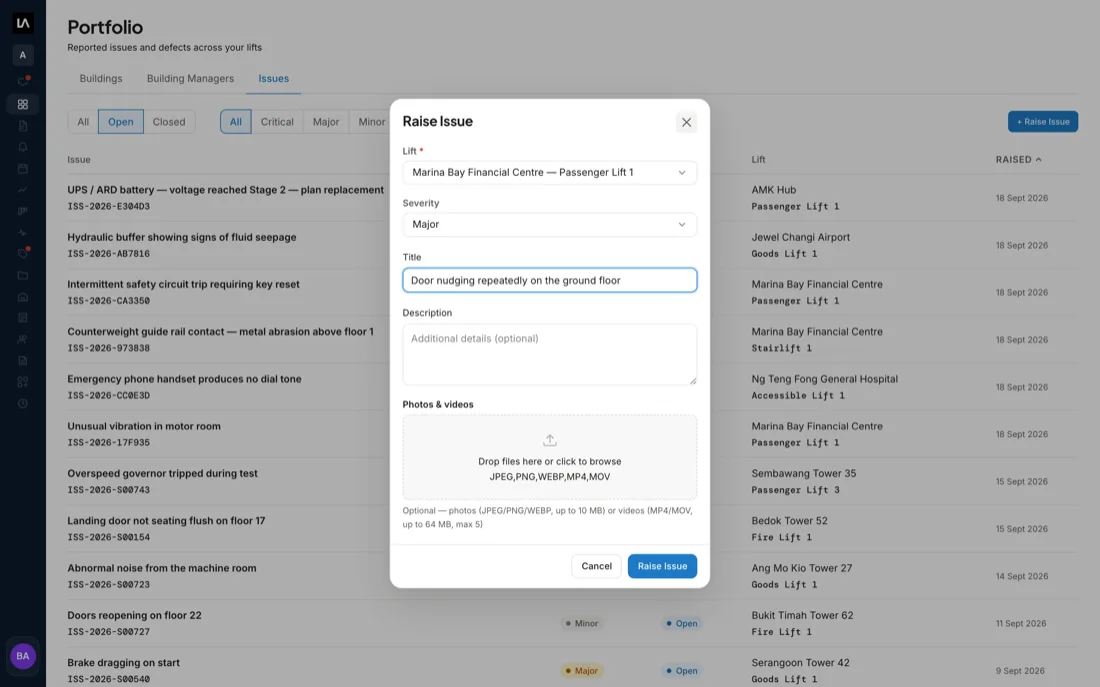1100x687 pixels.
Task: Open the pulse activity icon in the sidebar
Action: [22, 232]
